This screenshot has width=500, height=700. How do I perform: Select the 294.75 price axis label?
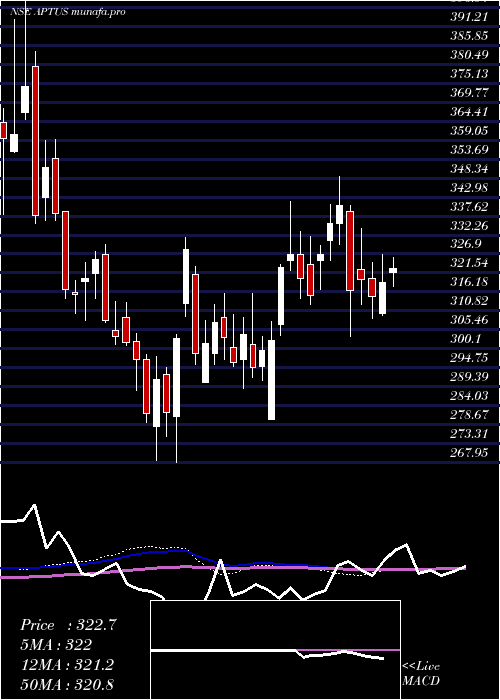tap(469, 358)
